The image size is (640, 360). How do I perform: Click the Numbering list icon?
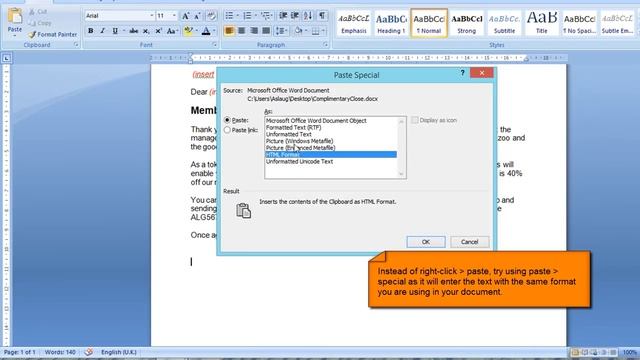247,16
